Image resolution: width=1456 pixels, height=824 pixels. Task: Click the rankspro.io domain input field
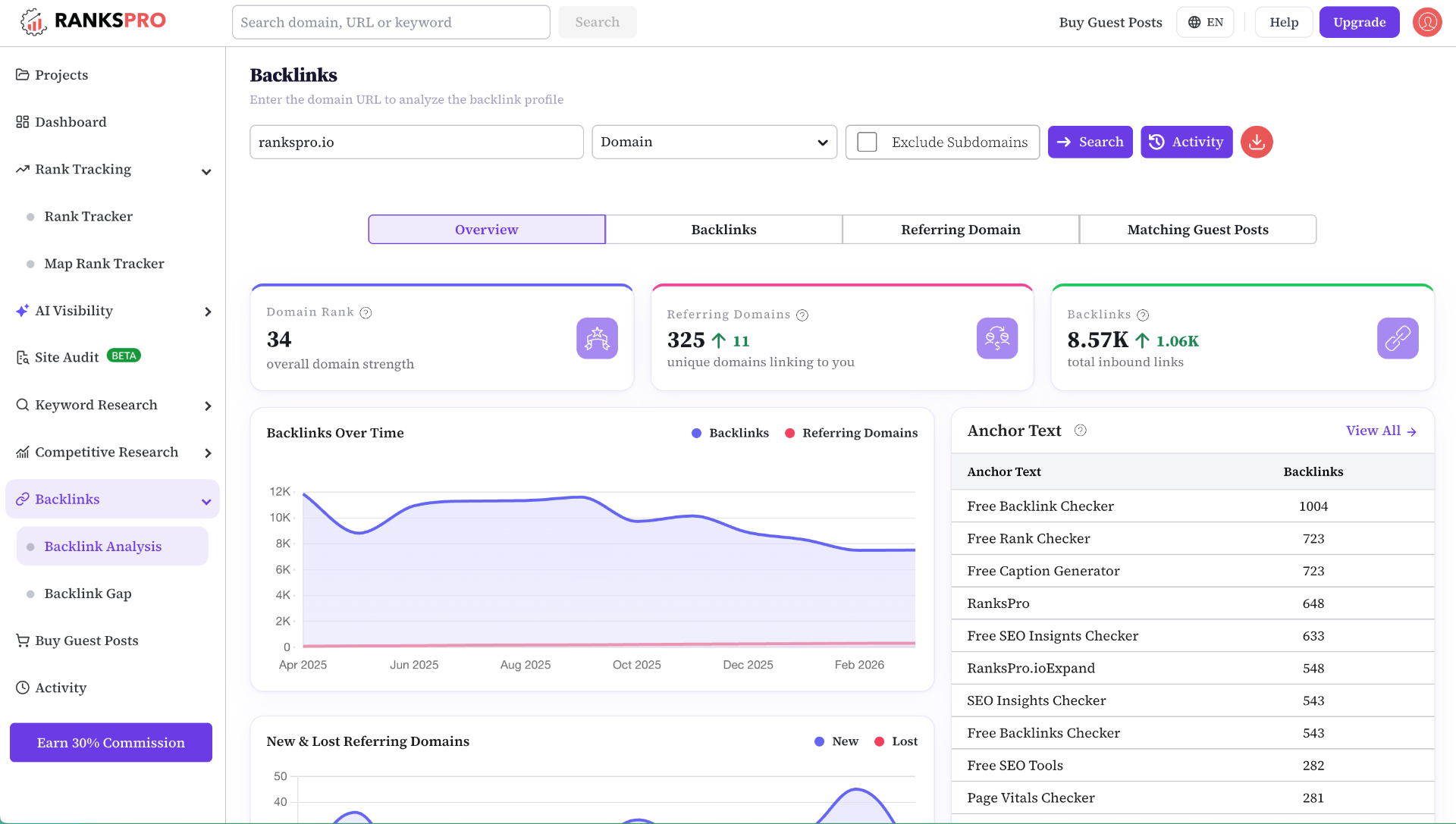[416, 142]
